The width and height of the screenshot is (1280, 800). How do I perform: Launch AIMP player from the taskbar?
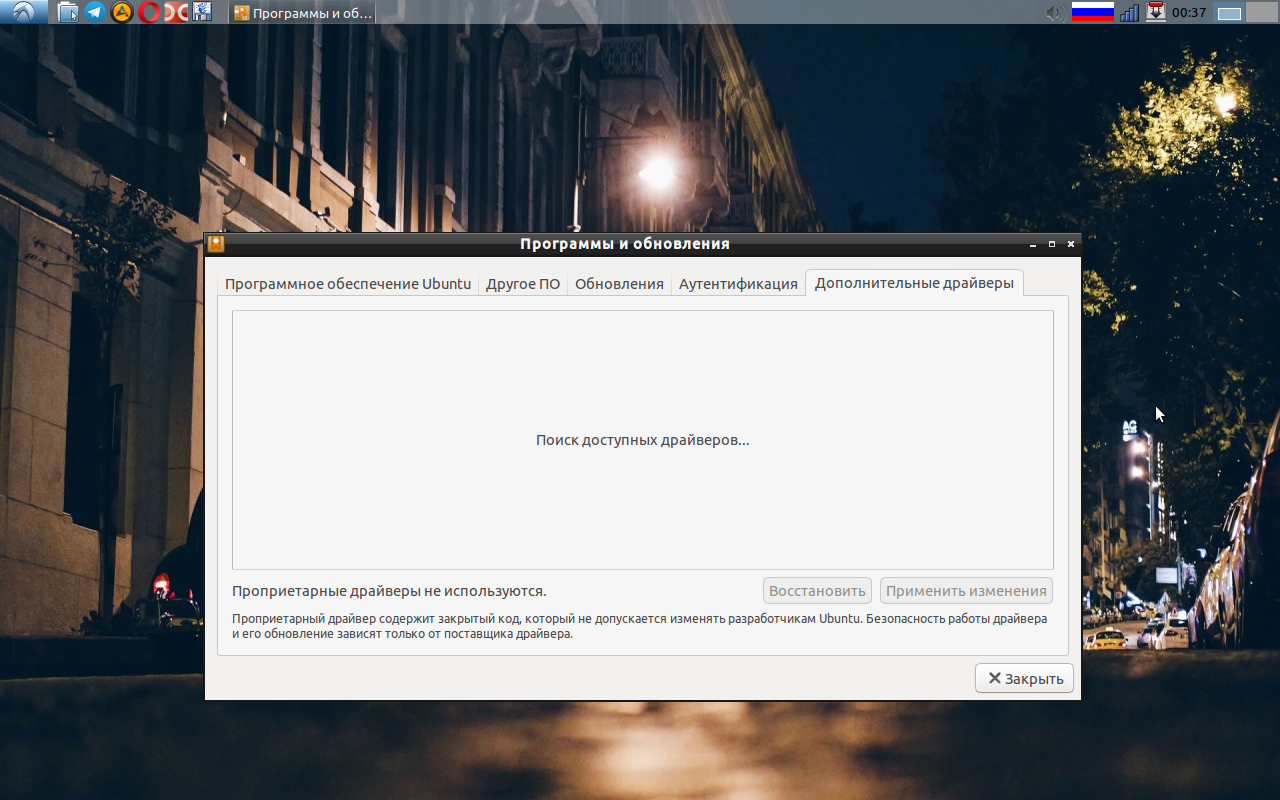click(x=120, y=12)
